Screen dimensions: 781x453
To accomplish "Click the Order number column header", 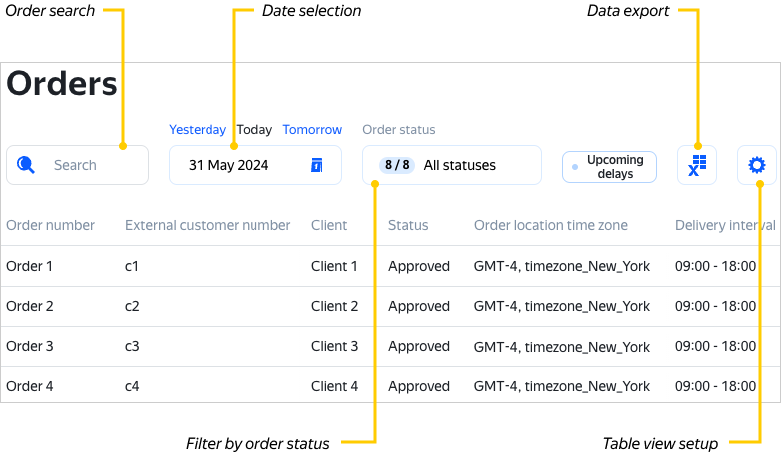I will [50, 225].
